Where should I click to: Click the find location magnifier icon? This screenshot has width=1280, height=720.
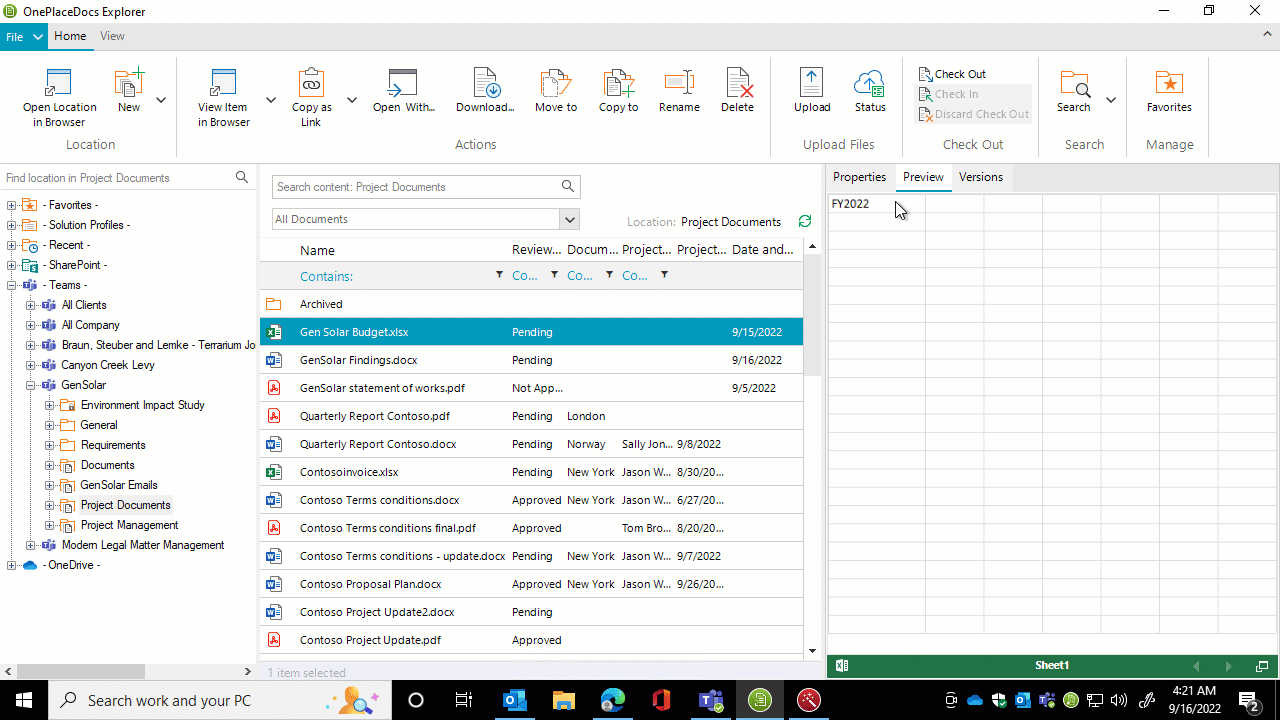(242, 177)
